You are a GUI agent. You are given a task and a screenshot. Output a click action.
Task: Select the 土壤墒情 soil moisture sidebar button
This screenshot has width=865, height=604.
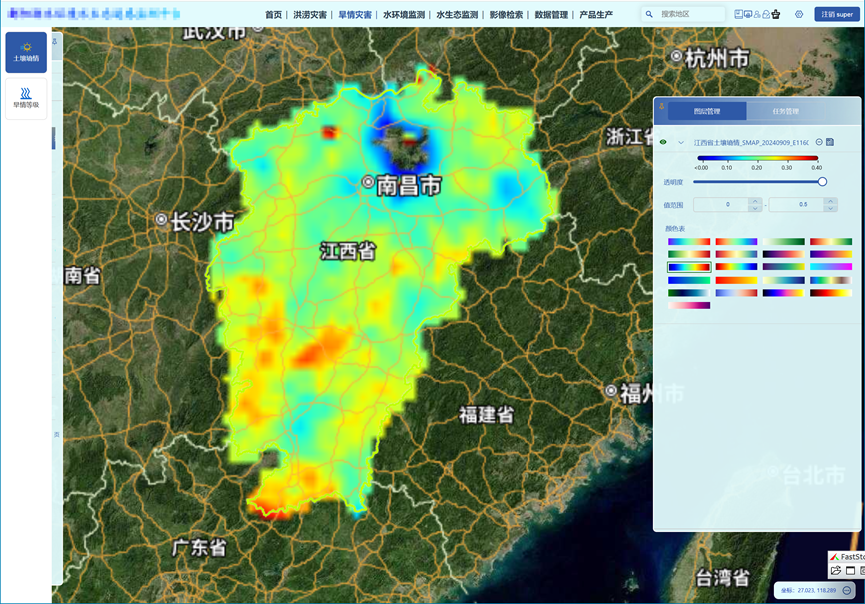click(26, 52)
